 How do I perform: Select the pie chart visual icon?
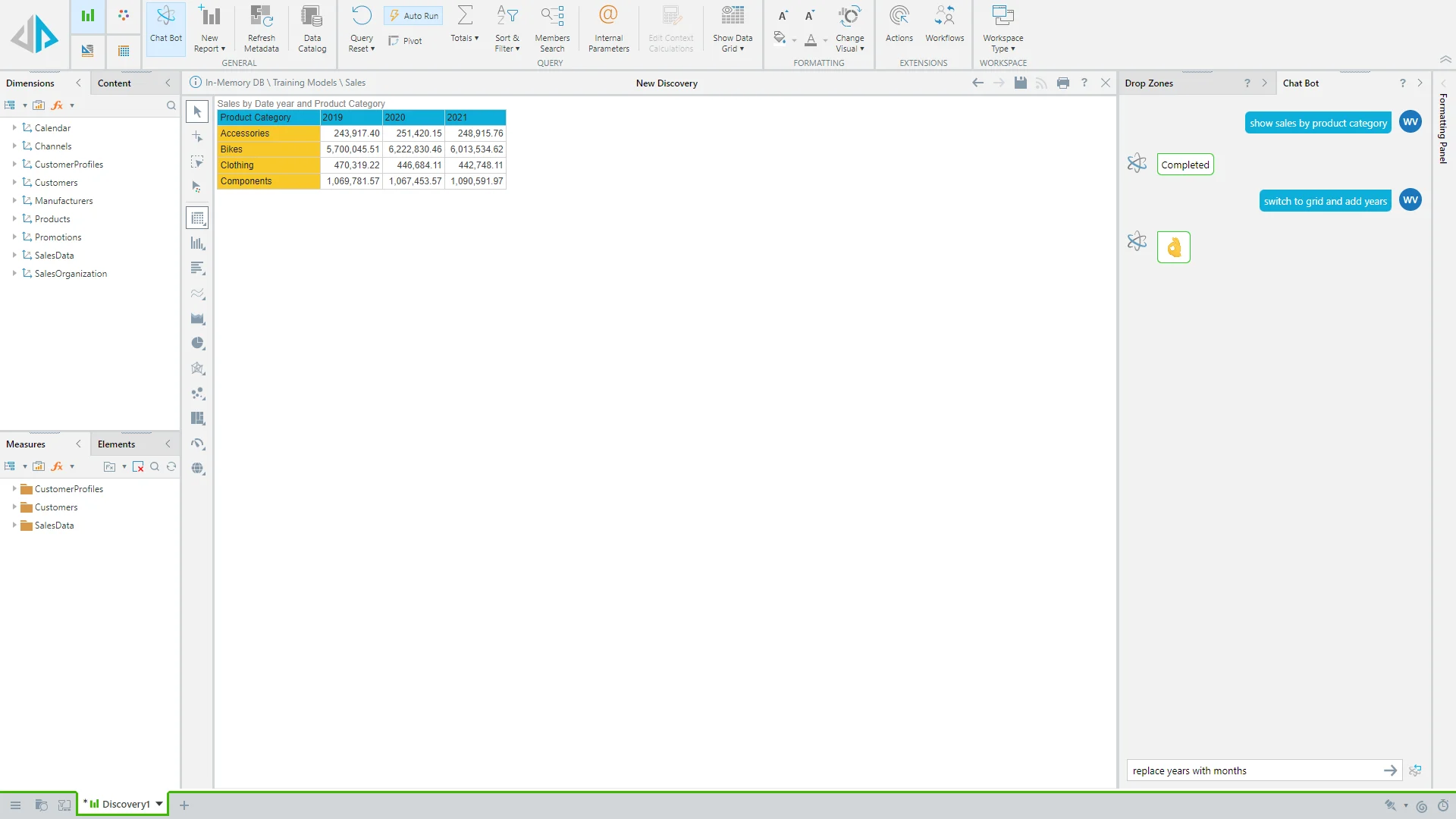[198, 344]
